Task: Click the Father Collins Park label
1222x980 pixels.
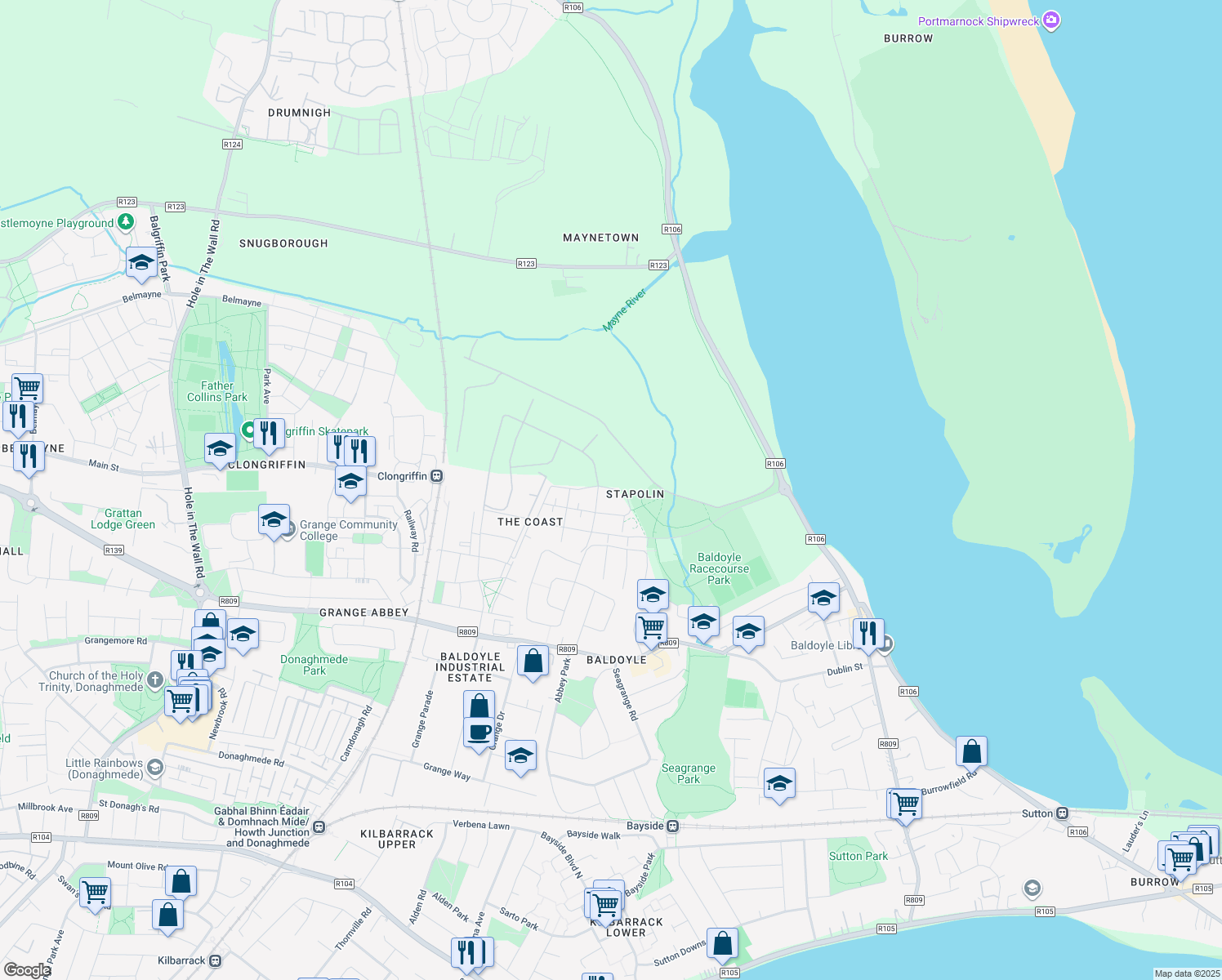Action: 216,391
